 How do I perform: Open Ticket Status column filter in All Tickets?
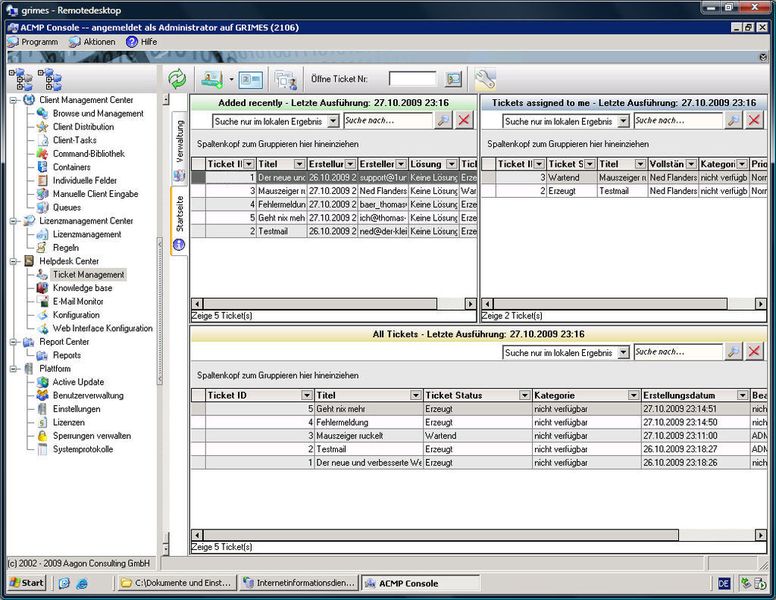click(522, 395)
